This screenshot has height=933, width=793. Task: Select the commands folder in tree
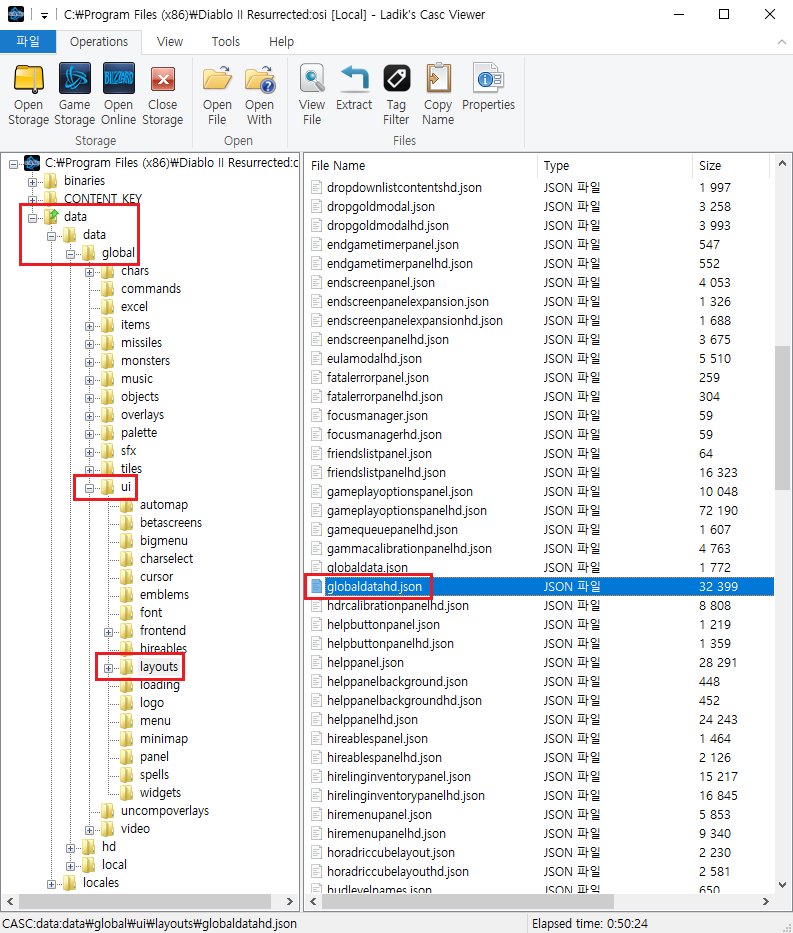tap(151, 289)
